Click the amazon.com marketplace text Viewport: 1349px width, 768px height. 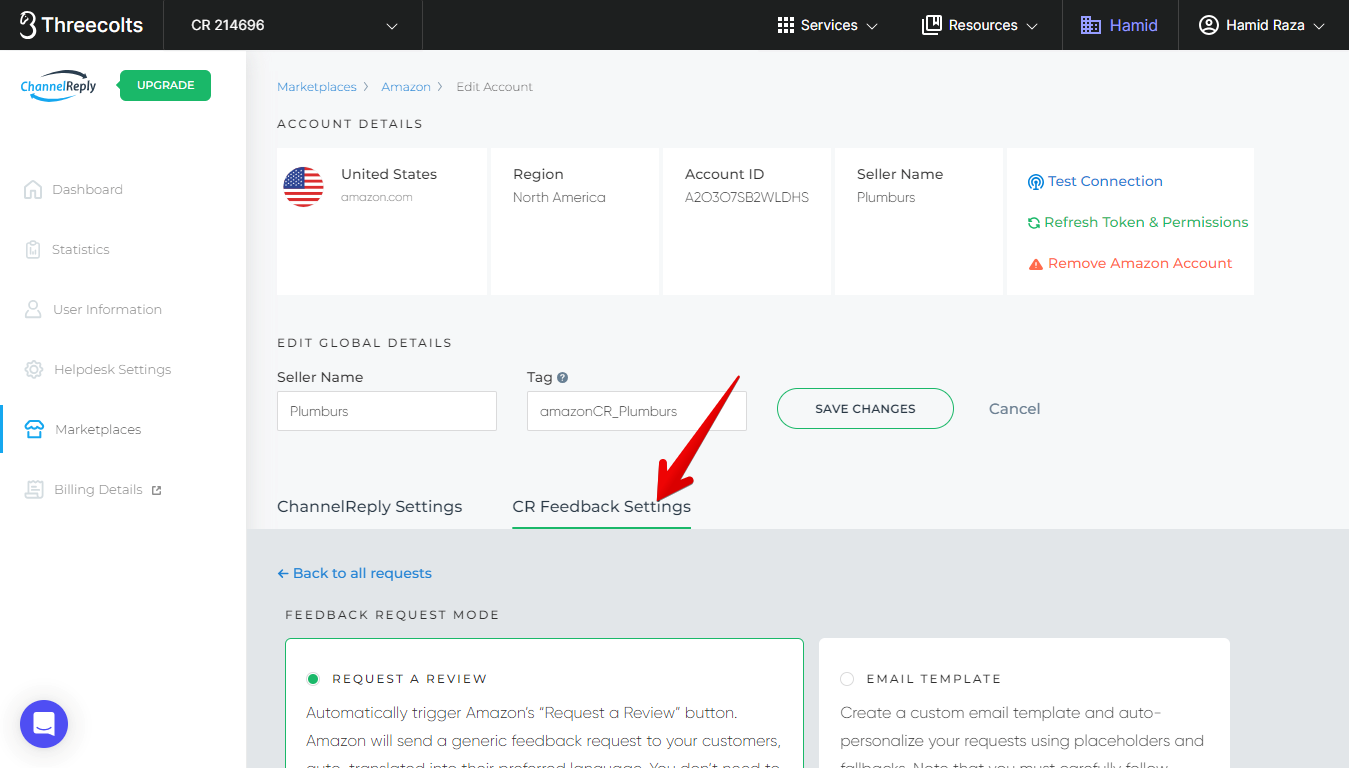[377, 197]
